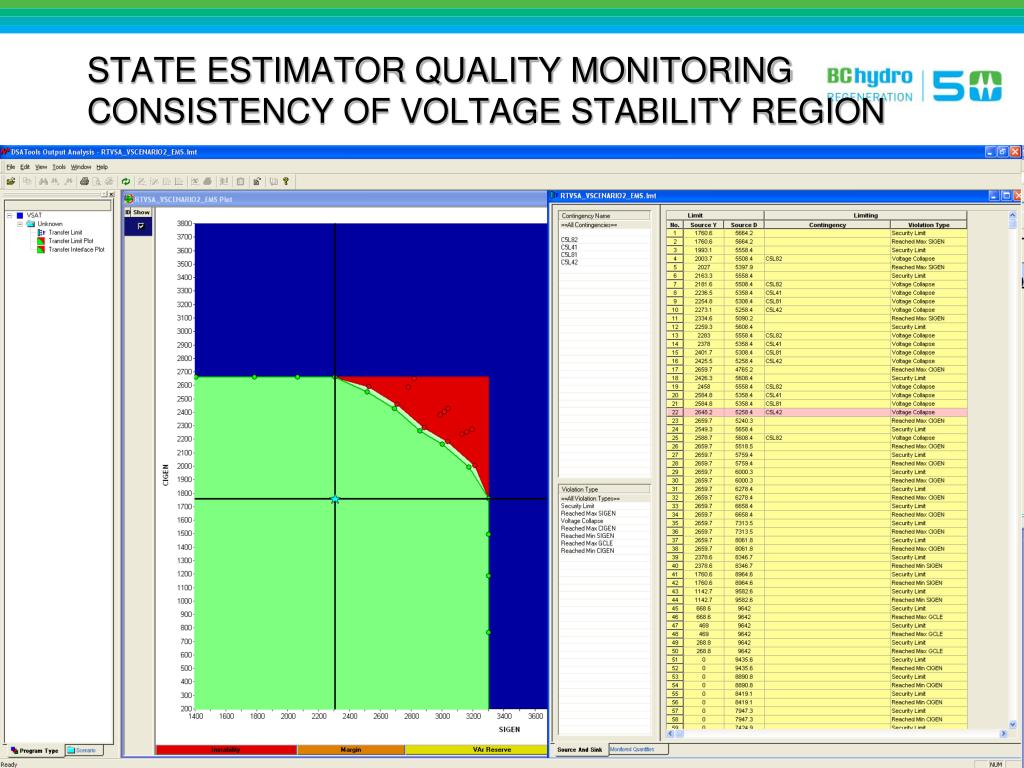
Task: Click the copy toolbar icon
Action: [27, 182]
